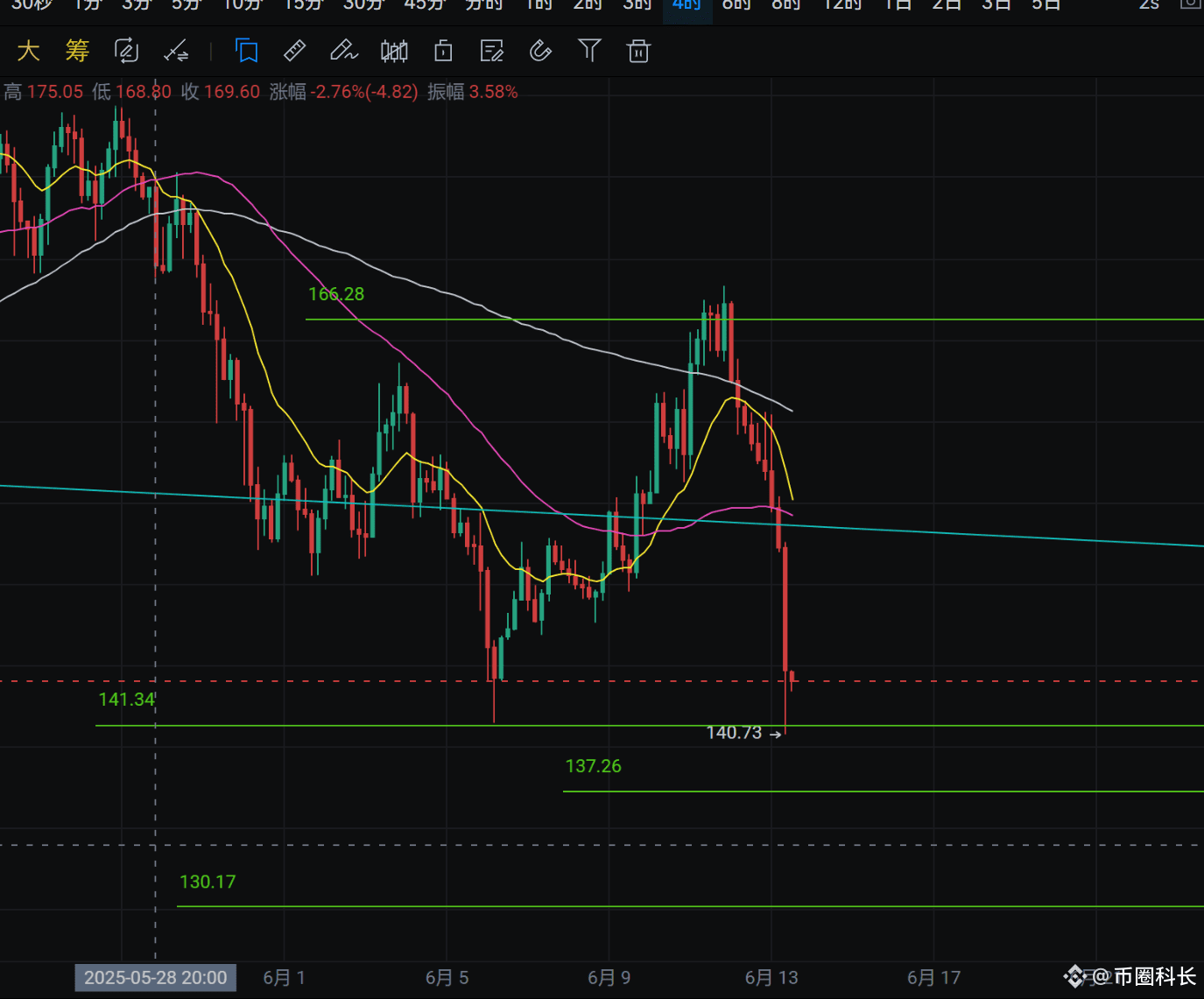Click the 6月 9 date on time axis

click(x=609, y=978)
